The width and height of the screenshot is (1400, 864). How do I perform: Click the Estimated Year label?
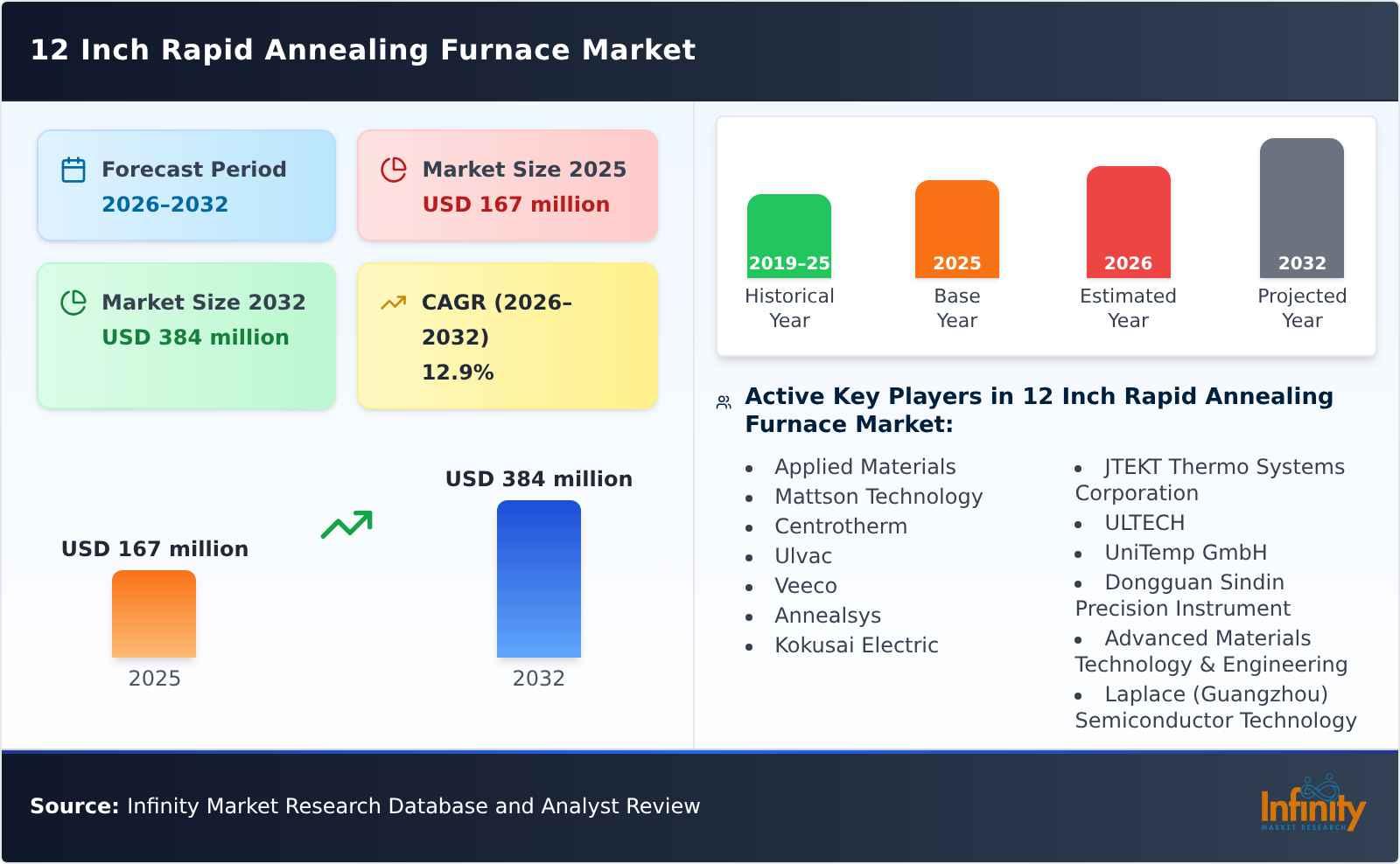[x=1129, y=309]
